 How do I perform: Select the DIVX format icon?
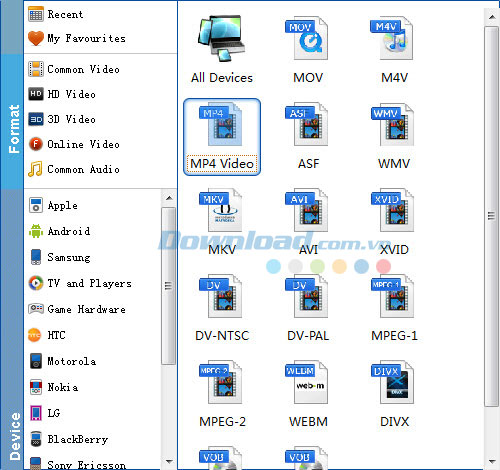(392, 382)
